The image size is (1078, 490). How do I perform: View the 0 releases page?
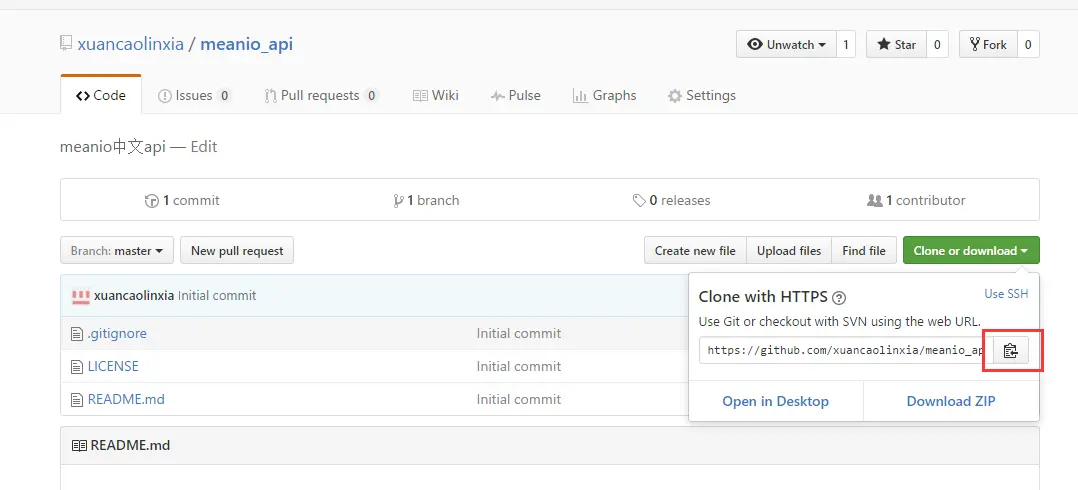(x=672, y=201)
